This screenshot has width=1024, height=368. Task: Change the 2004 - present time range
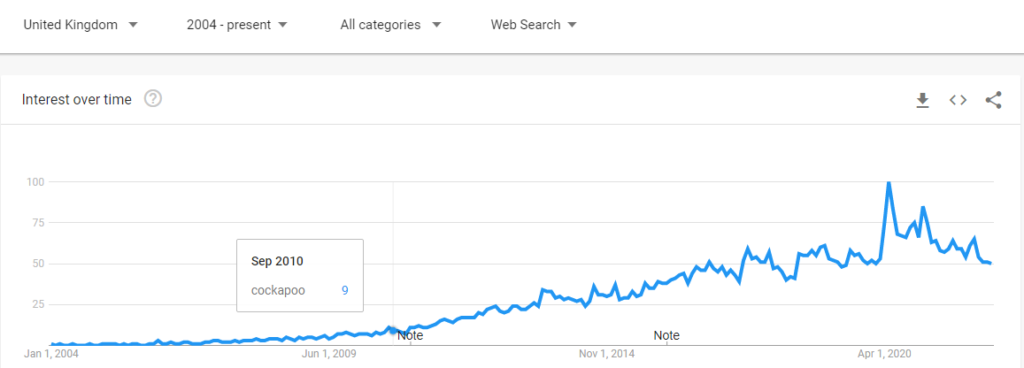coord(237,25)
